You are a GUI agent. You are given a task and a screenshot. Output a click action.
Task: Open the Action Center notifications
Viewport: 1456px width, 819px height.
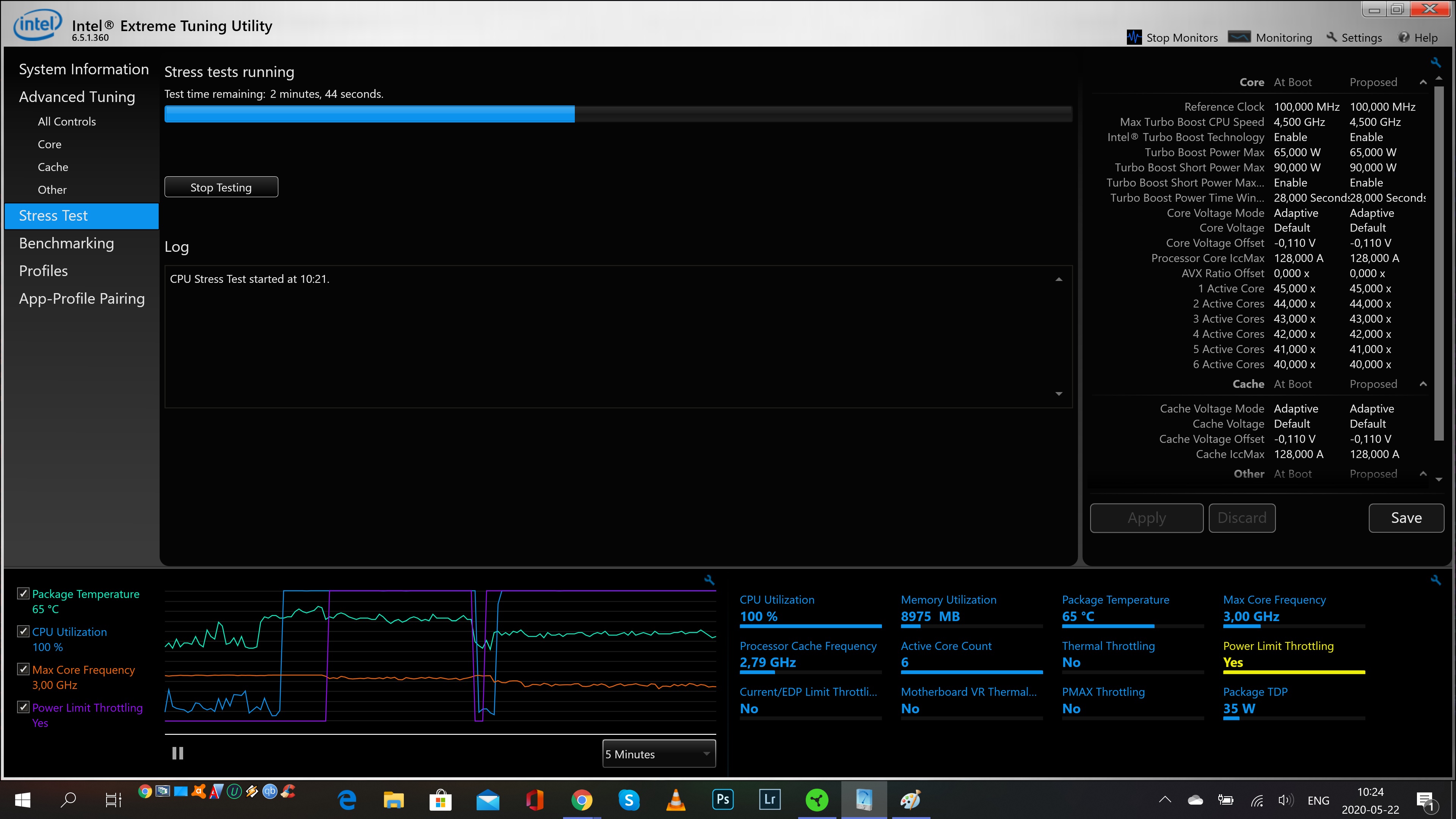1426,800
